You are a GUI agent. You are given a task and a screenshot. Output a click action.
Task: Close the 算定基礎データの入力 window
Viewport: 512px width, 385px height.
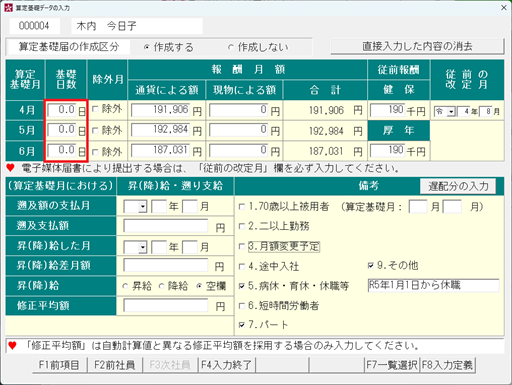click(x=504, y=7)
